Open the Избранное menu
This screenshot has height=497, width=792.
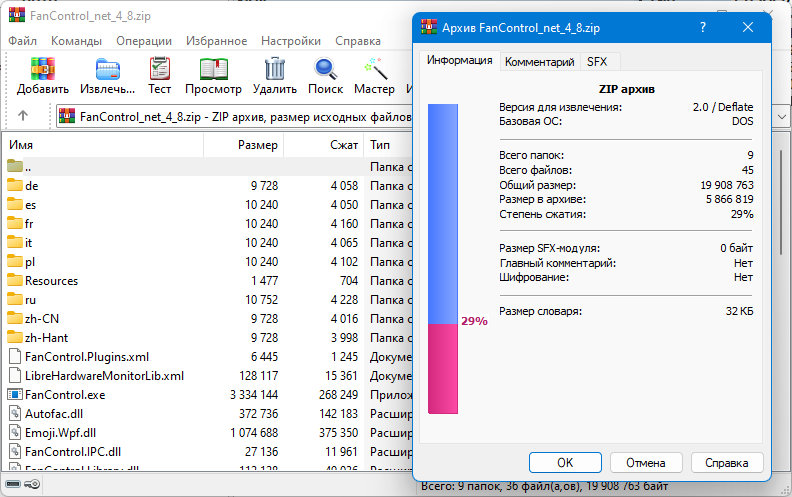[x=217, y=41]
